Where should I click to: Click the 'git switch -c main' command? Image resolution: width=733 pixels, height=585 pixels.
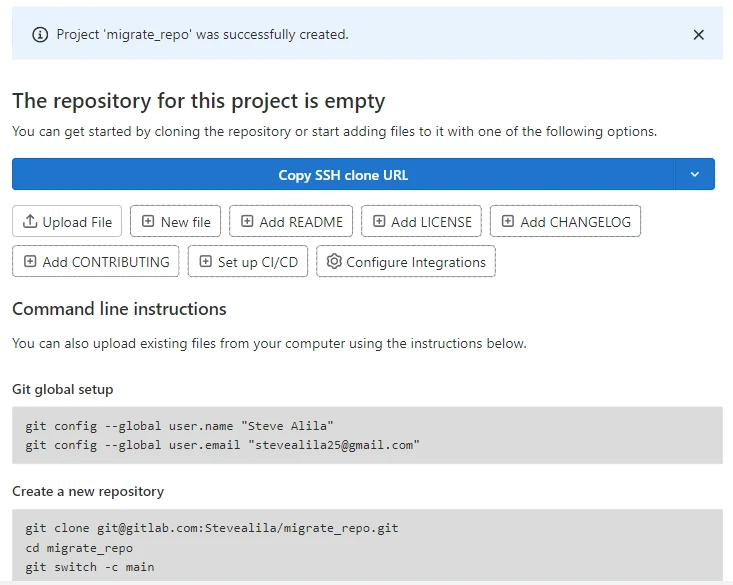tap(90, 567)
